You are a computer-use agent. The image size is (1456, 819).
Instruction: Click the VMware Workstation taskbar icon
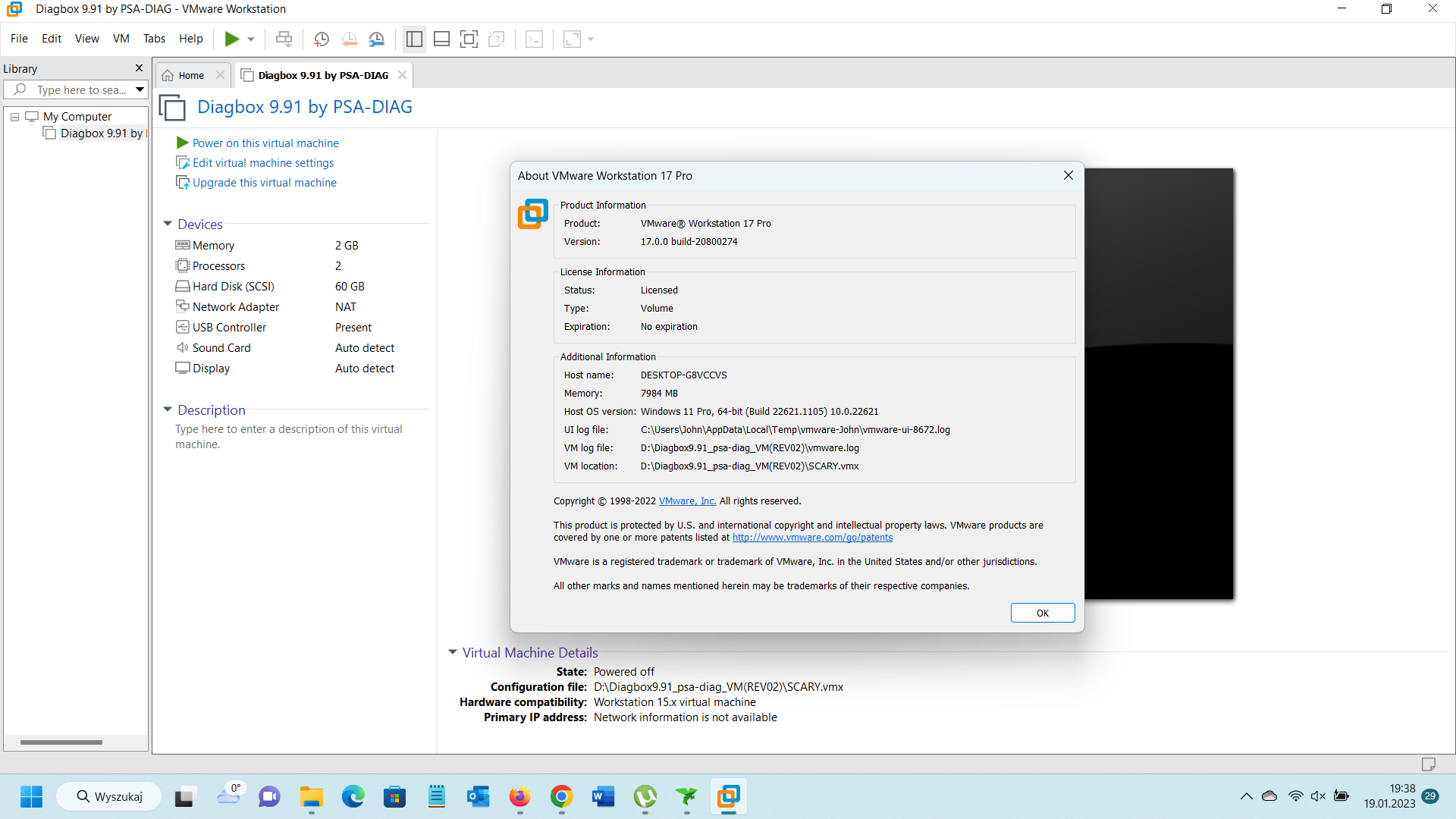[x=728, y=797]
